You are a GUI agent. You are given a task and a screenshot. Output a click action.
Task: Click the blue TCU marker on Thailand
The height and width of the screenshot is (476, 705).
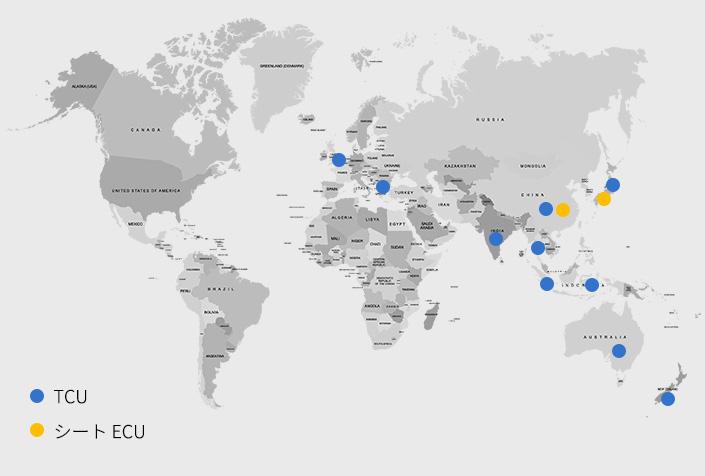[x=538, y=248]
